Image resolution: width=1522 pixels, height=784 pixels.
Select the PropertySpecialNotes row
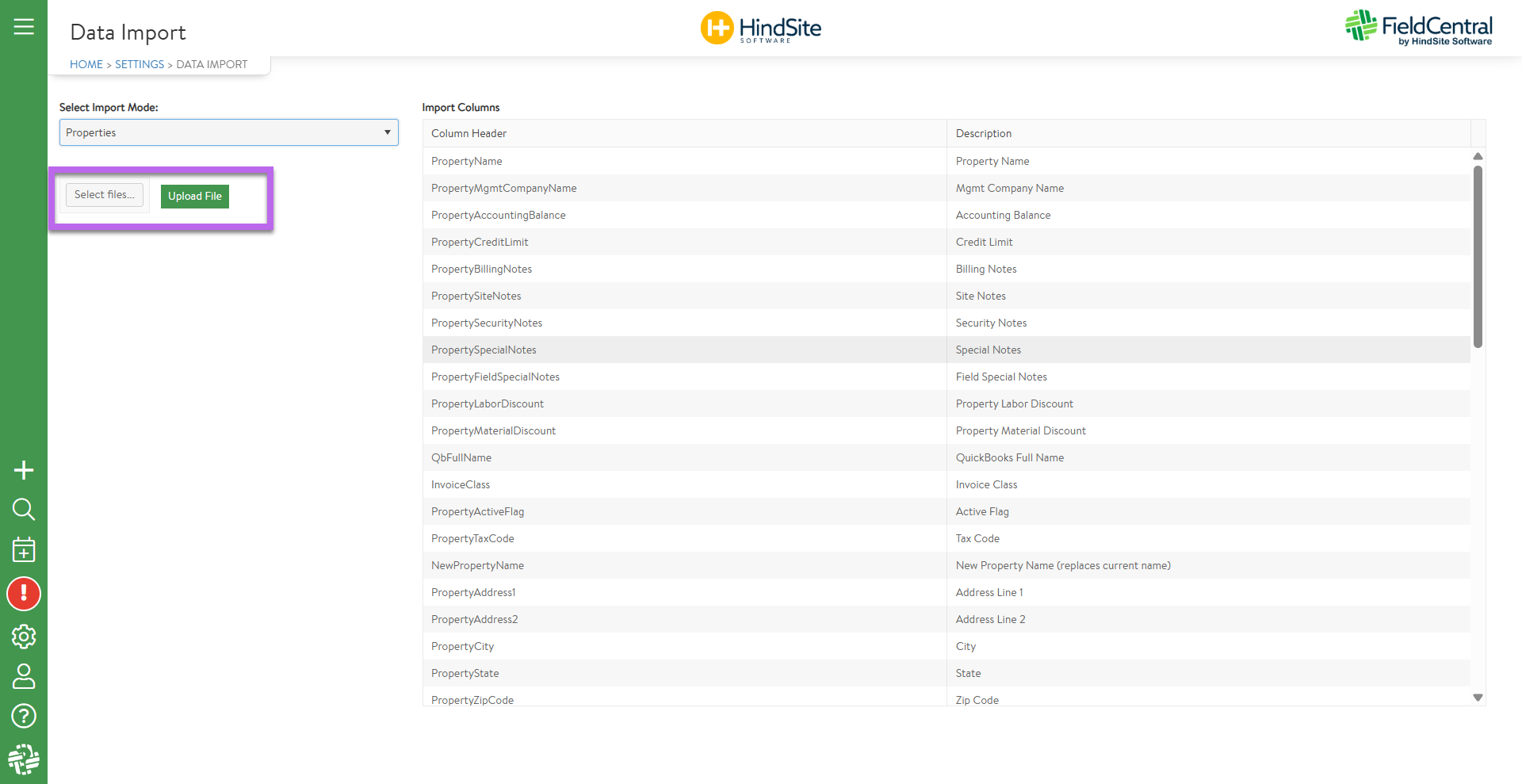click(946, 350)
